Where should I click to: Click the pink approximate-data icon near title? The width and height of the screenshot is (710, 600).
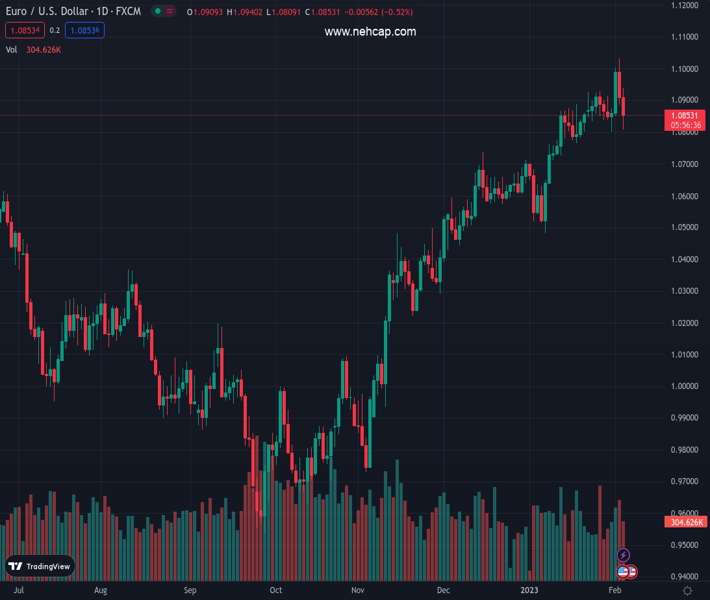[x=168, y=11]
